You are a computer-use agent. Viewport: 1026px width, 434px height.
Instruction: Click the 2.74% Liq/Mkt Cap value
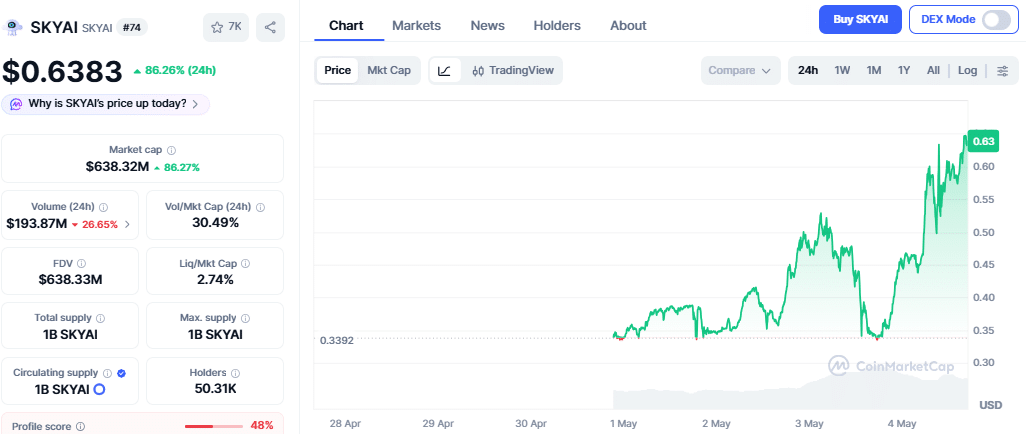215,280
